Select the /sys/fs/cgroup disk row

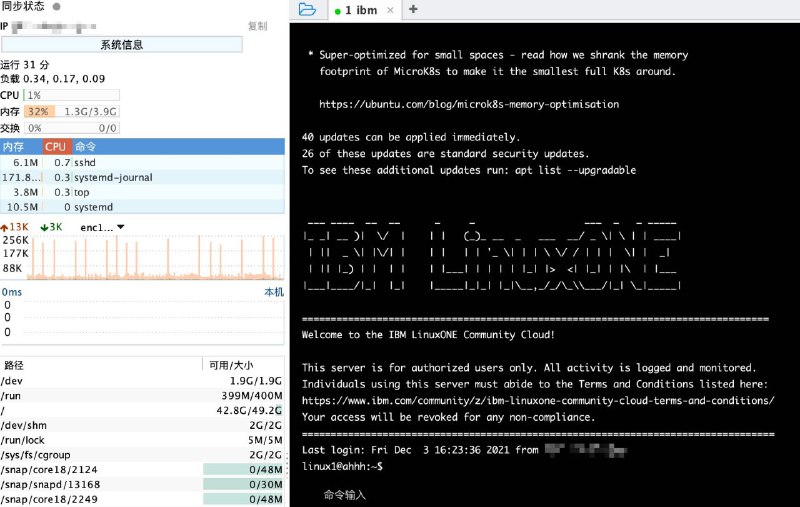(142, 454)
